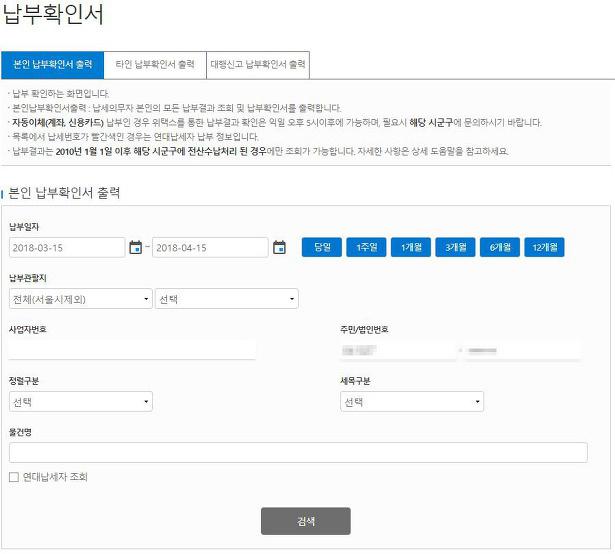Click the 본인 납부확인서 출력 section heading
Viewport: 615px width, 554px height.
[64, 193]
